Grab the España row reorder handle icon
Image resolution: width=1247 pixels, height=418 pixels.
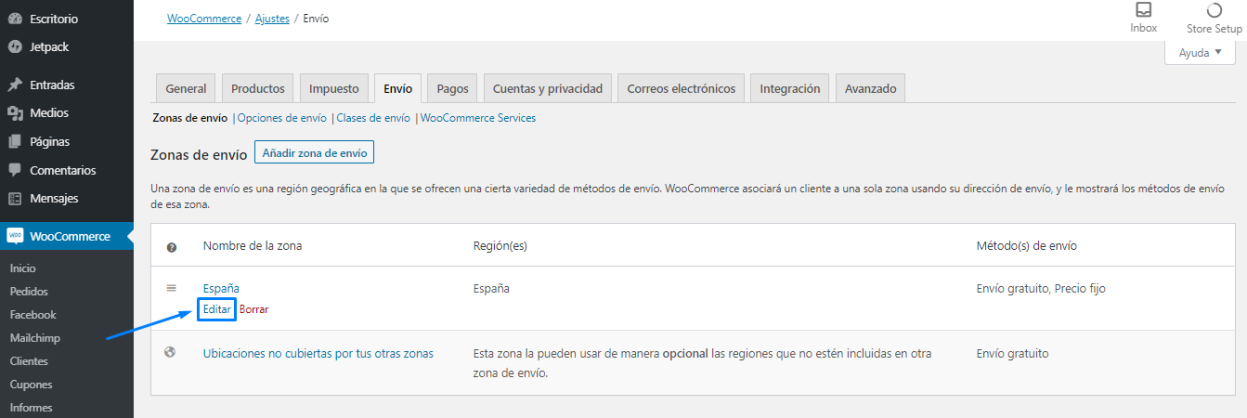pos(171,288)
